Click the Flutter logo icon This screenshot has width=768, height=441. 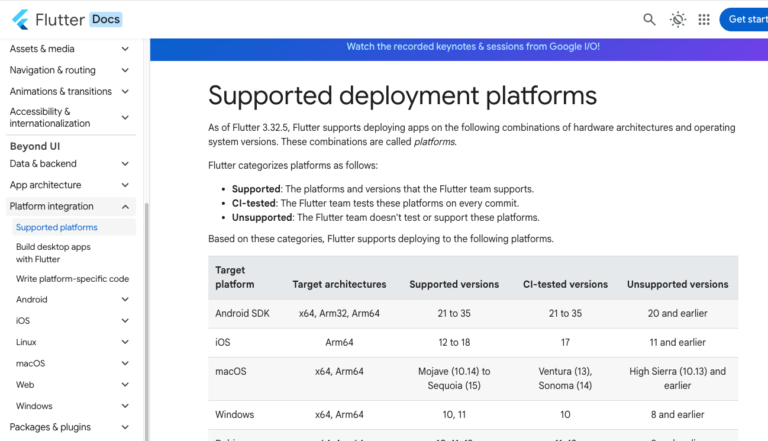point(19,19)
